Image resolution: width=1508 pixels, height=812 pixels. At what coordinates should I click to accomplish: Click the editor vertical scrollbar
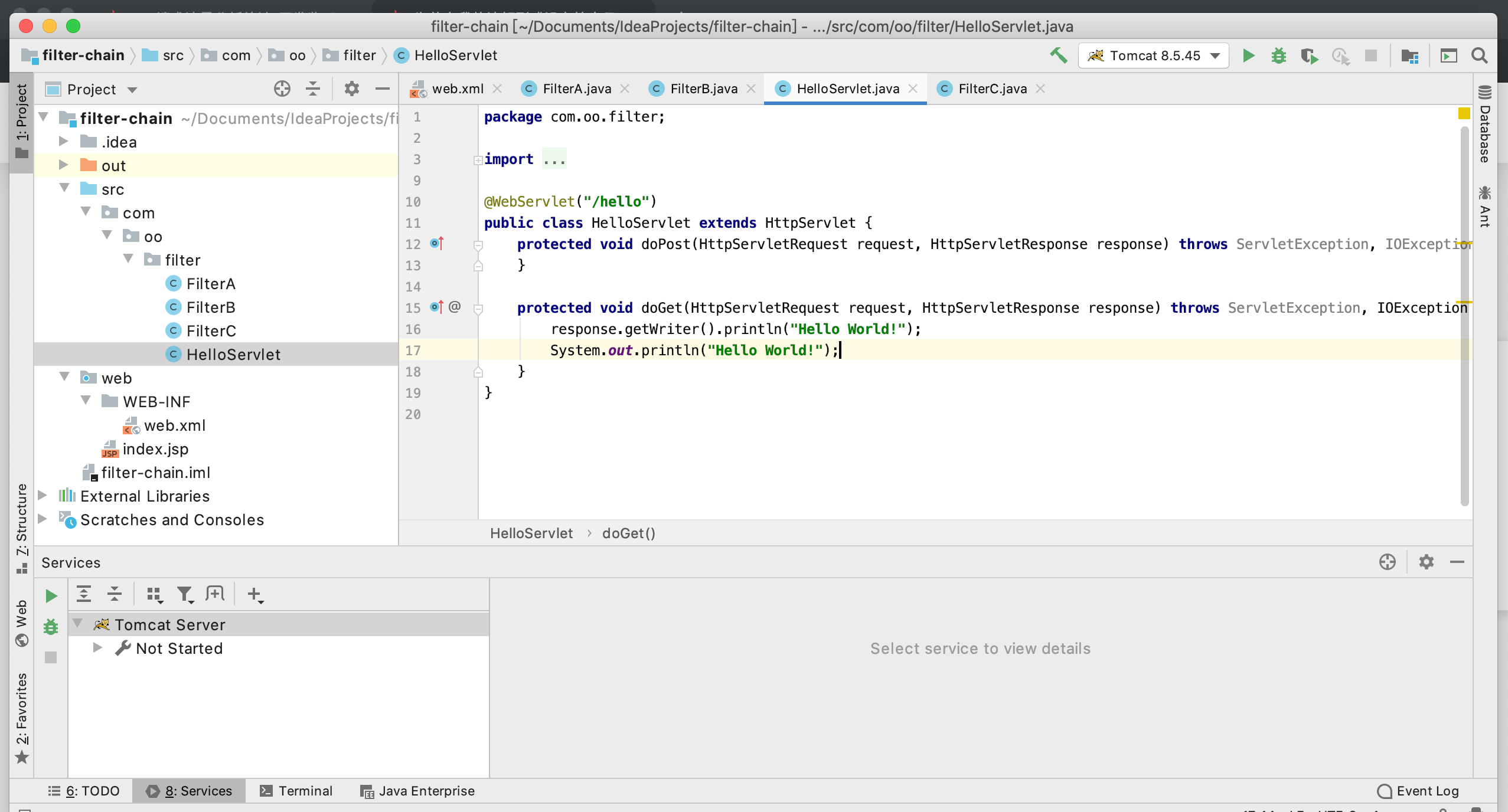(1464, 316)
